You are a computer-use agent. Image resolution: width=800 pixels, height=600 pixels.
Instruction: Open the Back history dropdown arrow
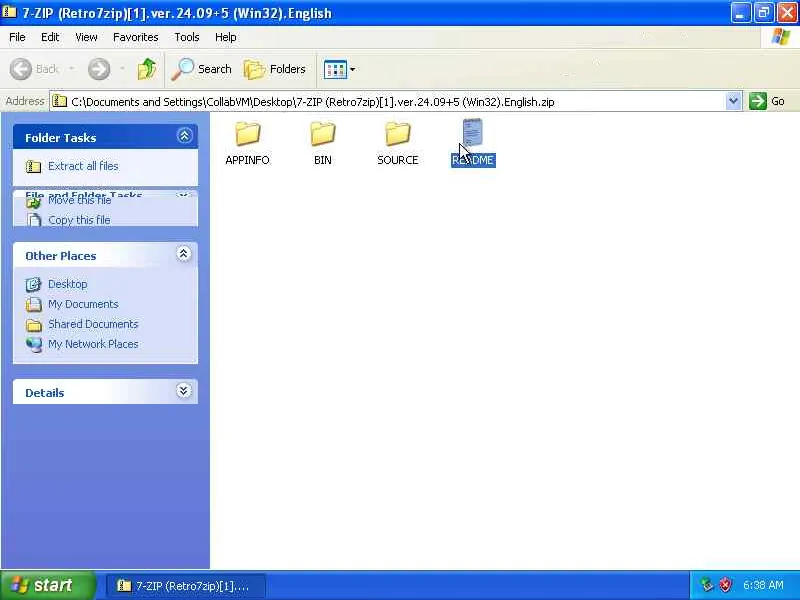click(x=71, y=68)
